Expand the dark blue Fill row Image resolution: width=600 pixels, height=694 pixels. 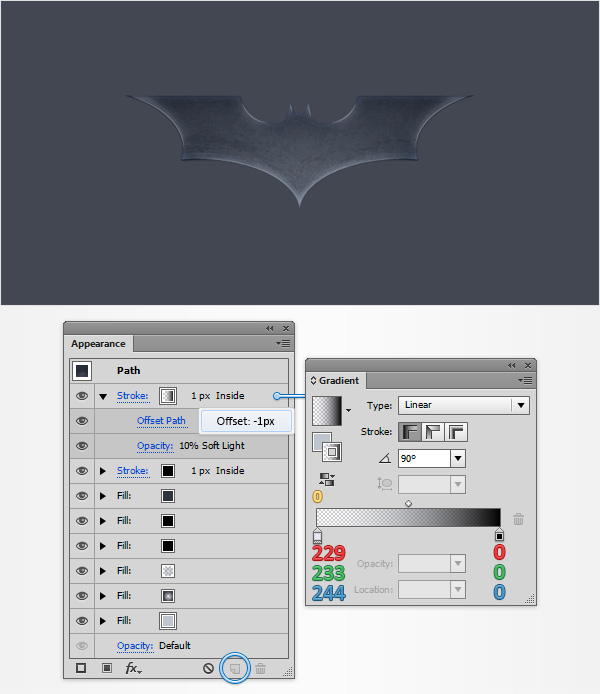tap(103, 496)
